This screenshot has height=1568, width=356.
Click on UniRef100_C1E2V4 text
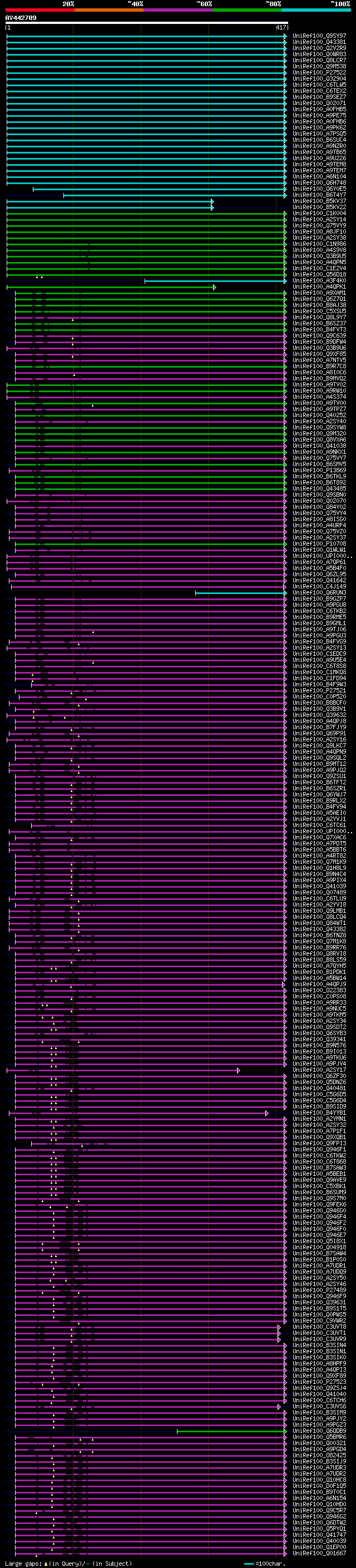pyautogui.click(x=319, y=269)
